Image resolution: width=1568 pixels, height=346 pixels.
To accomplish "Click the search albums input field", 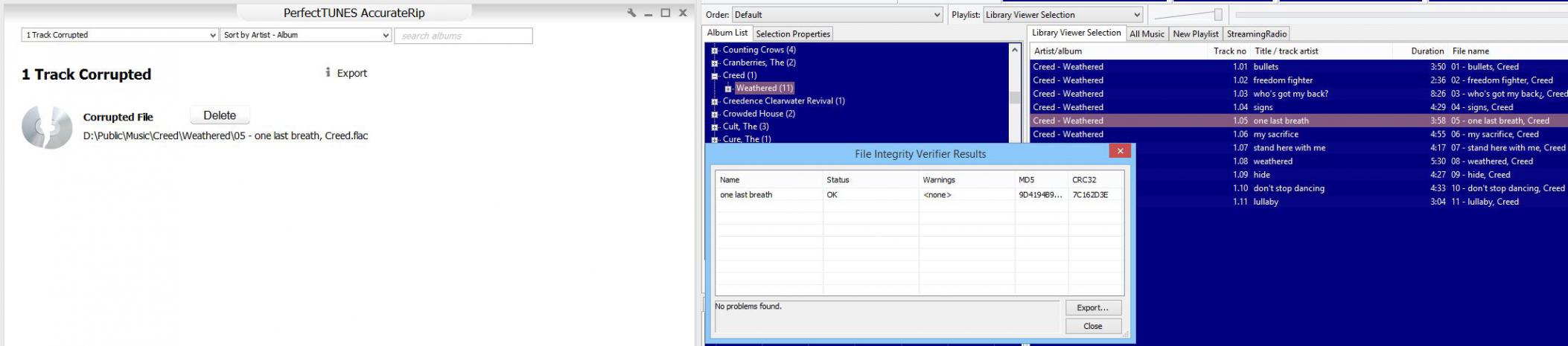I will click(463, 36).
